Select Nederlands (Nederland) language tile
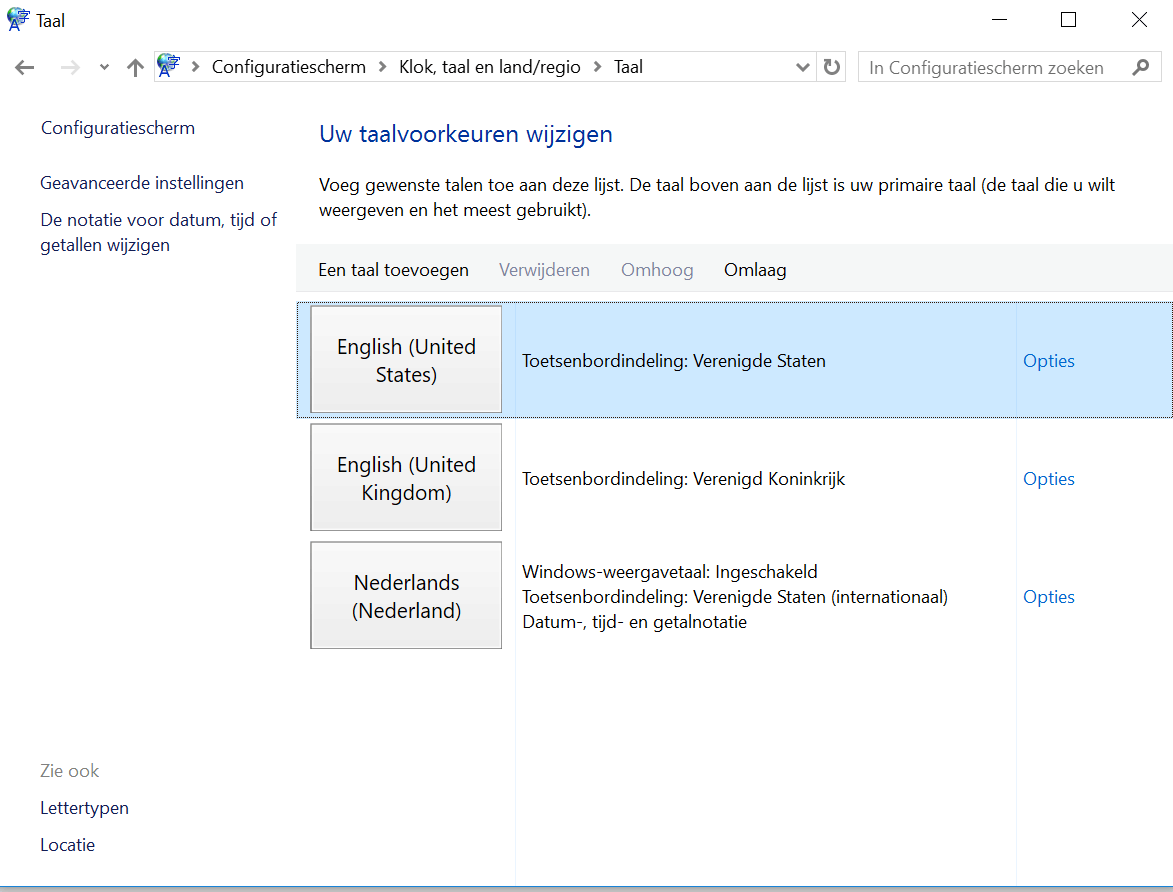The image size is (1173, 892). (x=406, y=596)
